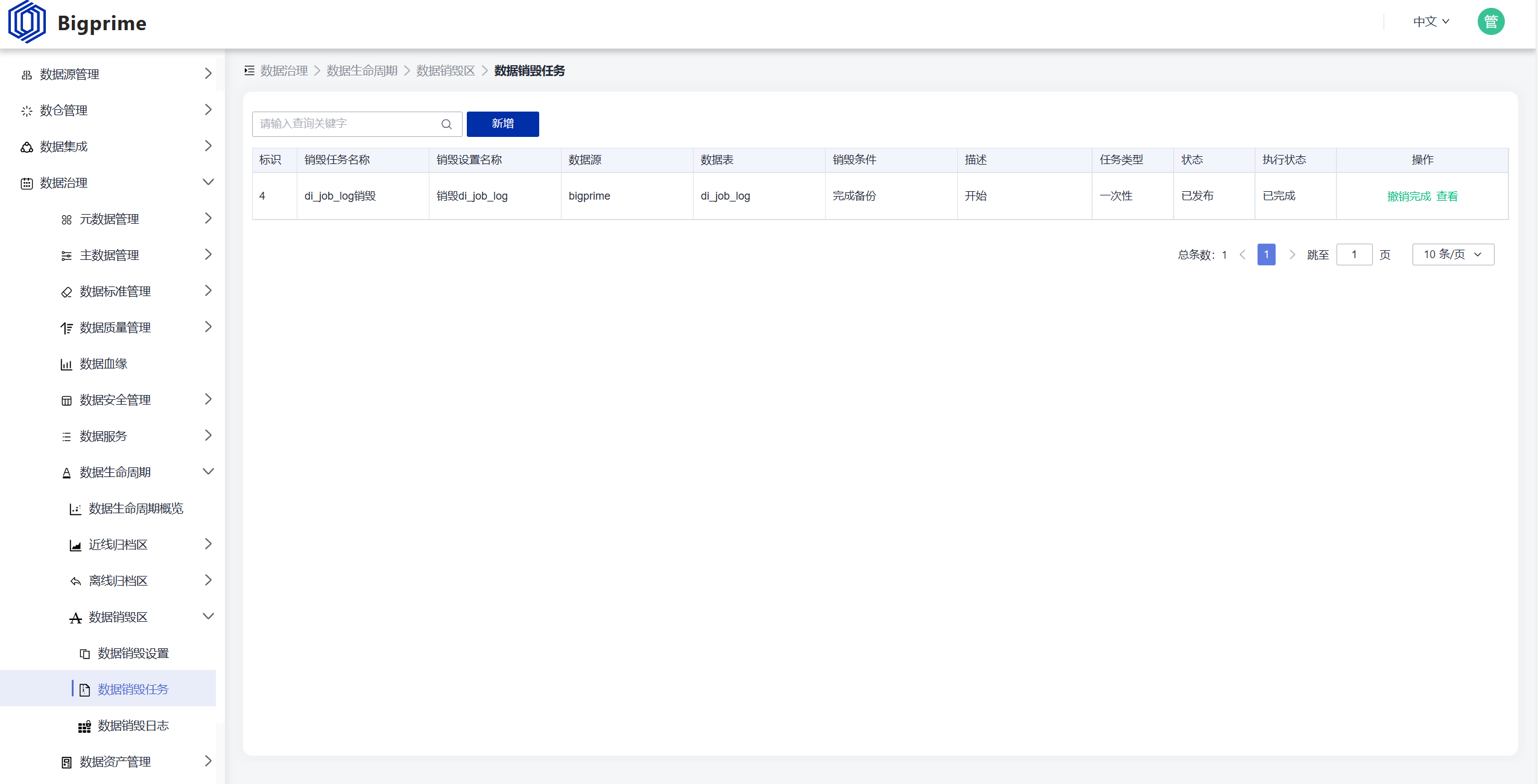Open 数据销毁设置 menu item
This screenshot has width=1538, height=784.
pyautogui.click(x=133, y=653)
